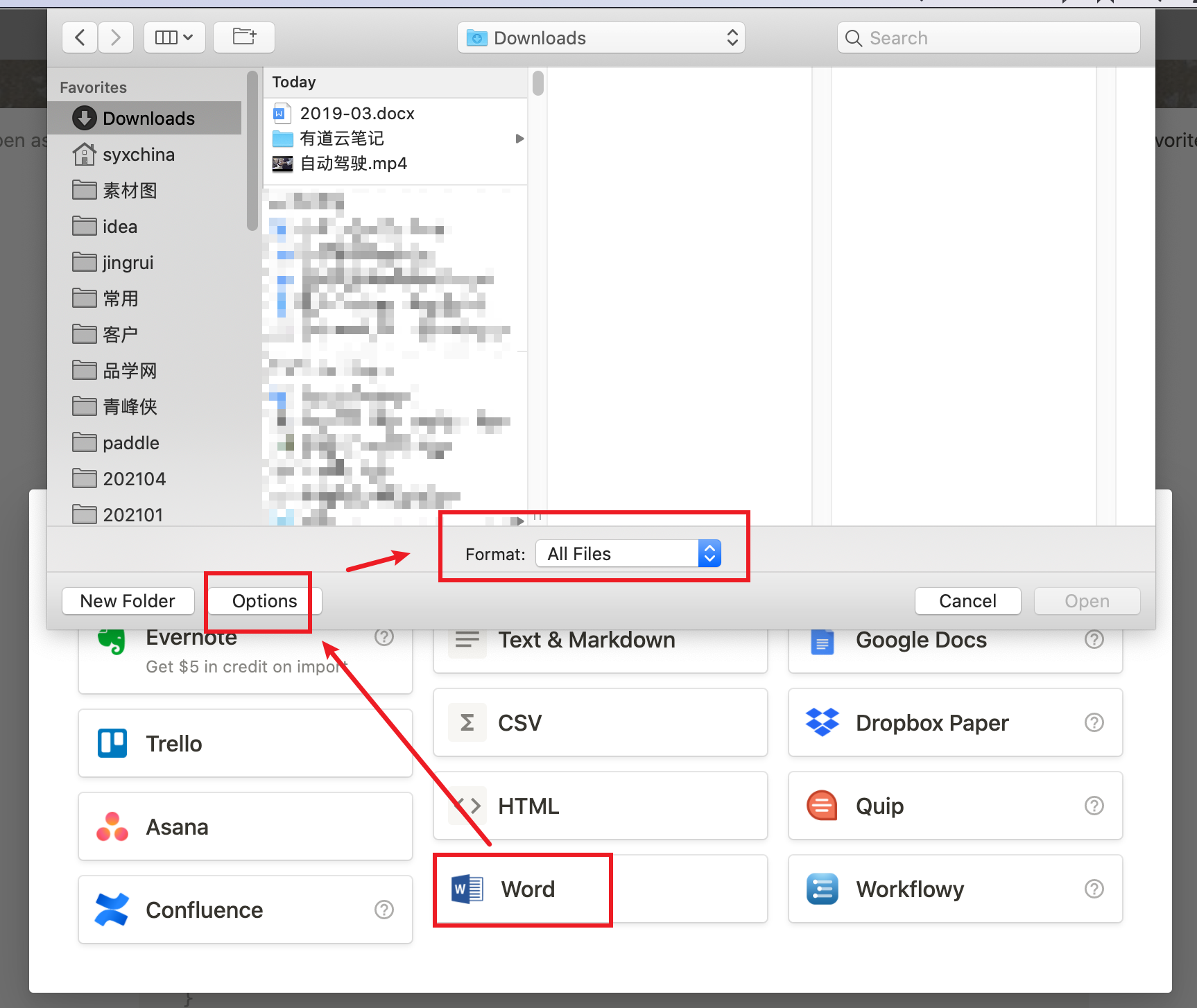The height and width of the screenshot is (1008, 1197).
Task: Click the Options button
Action: coord(265,600)
